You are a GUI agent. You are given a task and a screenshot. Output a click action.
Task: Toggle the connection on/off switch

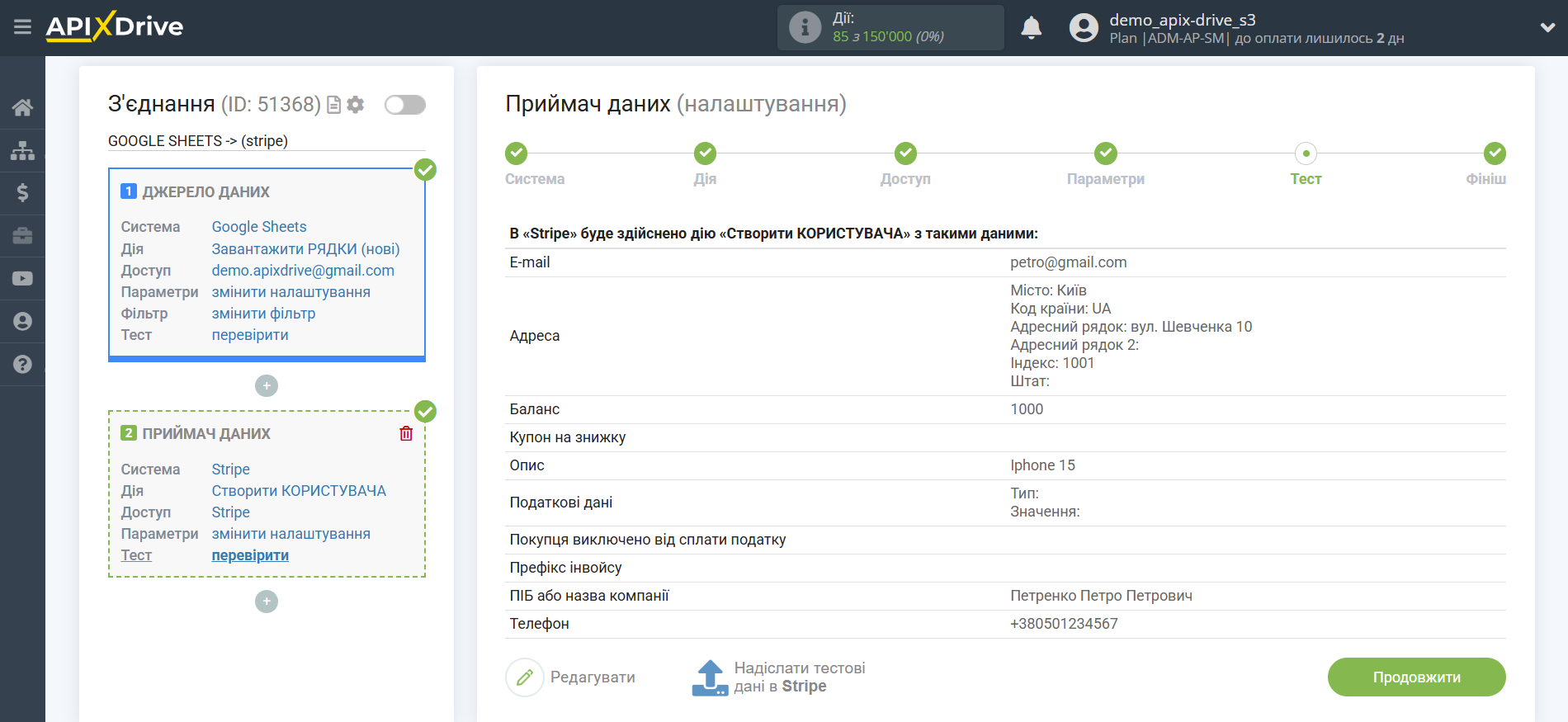(405, 105)
